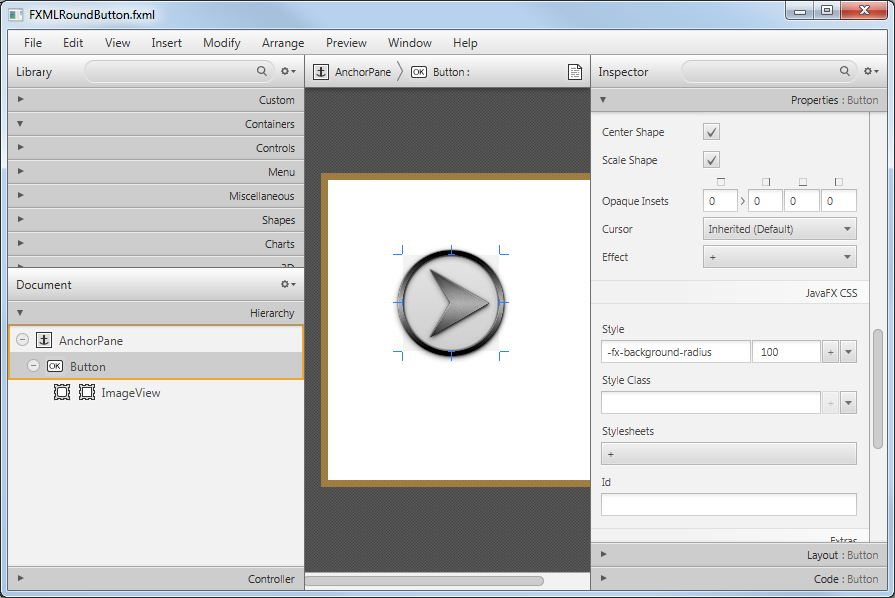Click the Inspector panel gear icon
The width and height of the screenshot is (895, 598).
click(x=870, y=71)
